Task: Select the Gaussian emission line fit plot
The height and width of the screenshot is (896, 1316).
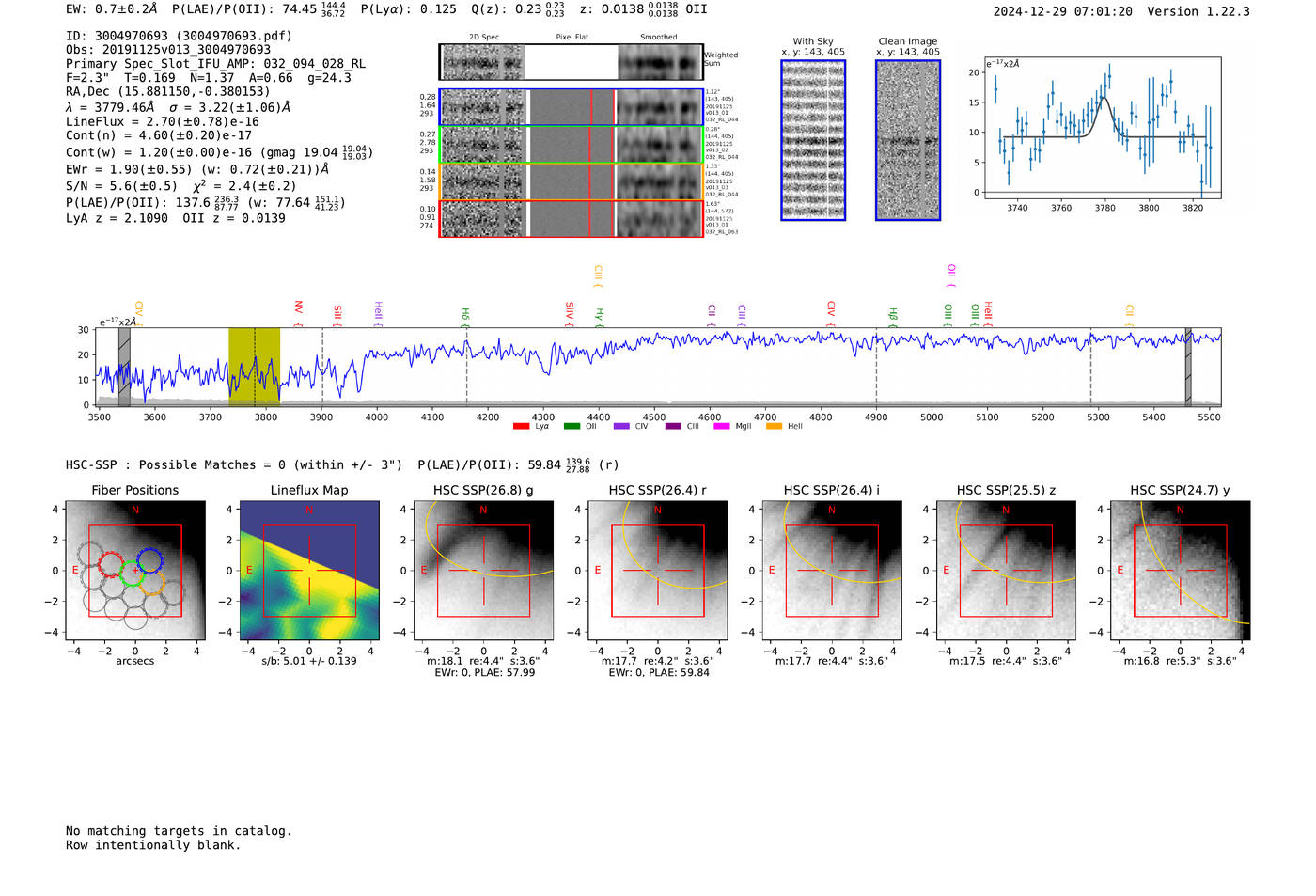Action: pos(1103,128)
